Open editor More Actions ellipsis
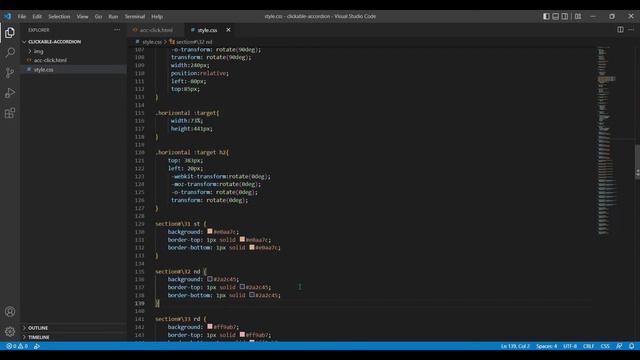 click(x=631, y=29)
